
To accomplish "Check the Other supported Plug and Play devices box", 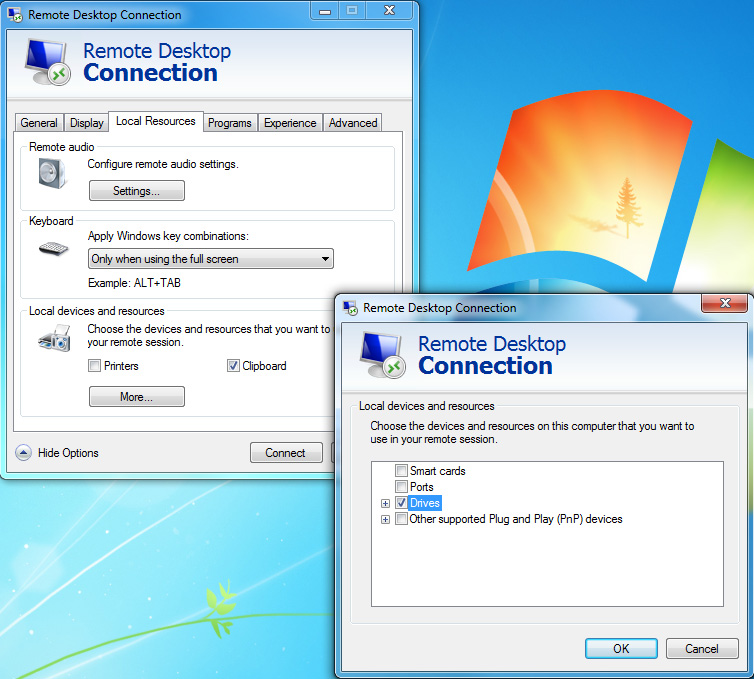I will [401, 519].
